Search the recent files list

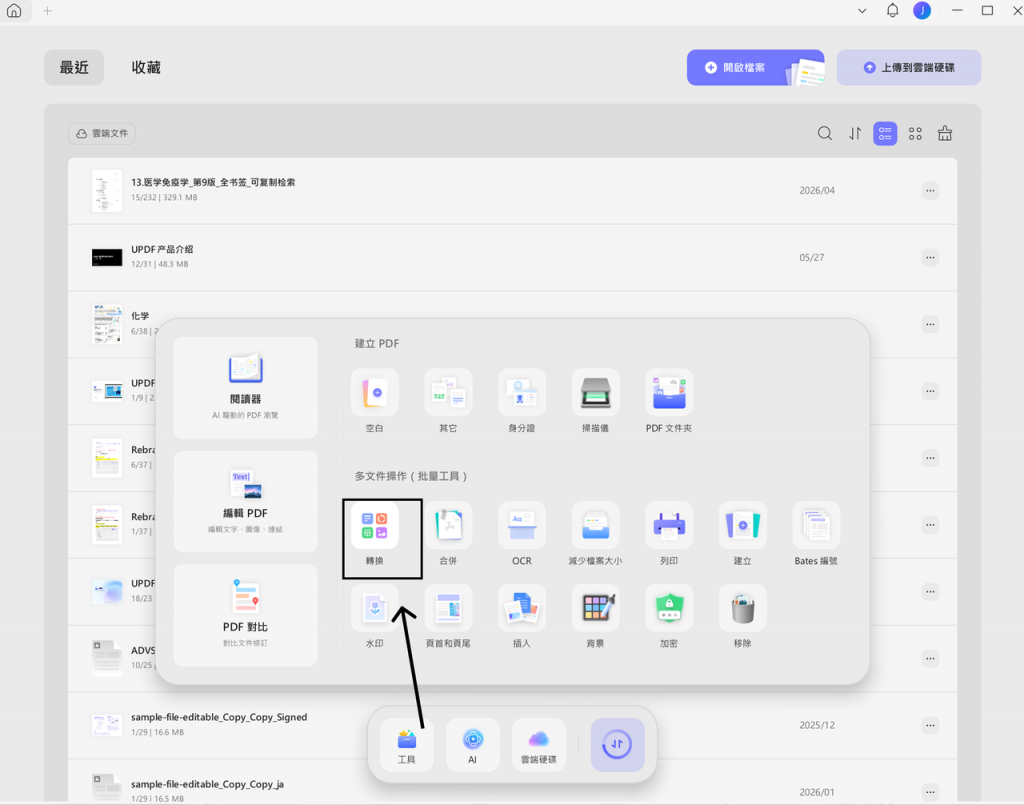825,134
